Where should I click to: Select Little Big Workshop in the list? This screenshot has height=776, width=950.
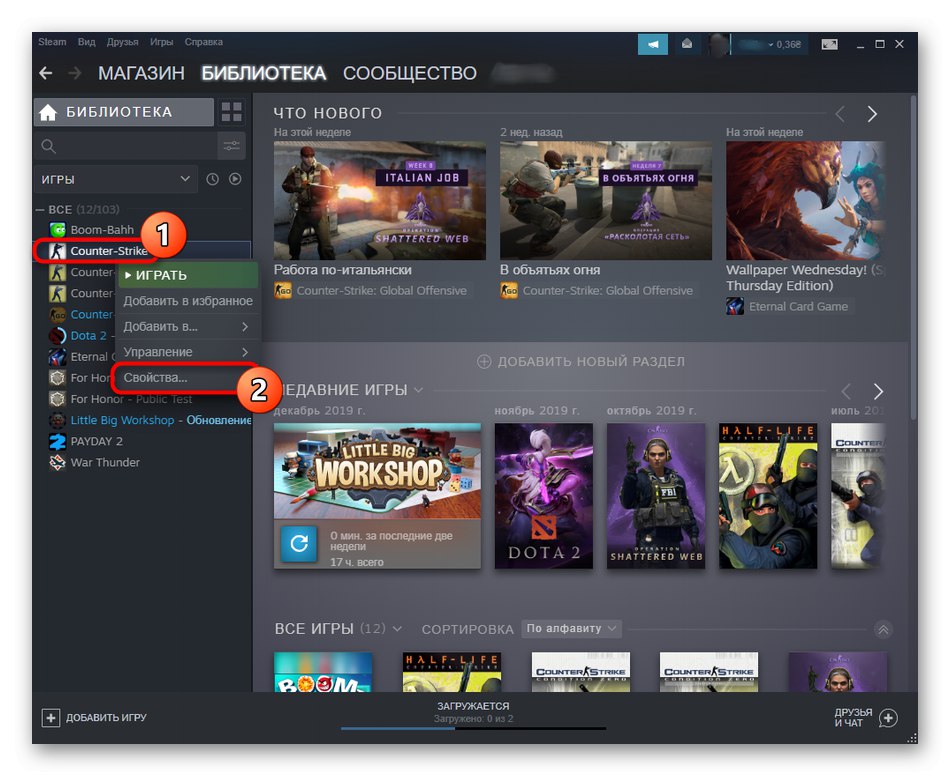pos(122,420)
